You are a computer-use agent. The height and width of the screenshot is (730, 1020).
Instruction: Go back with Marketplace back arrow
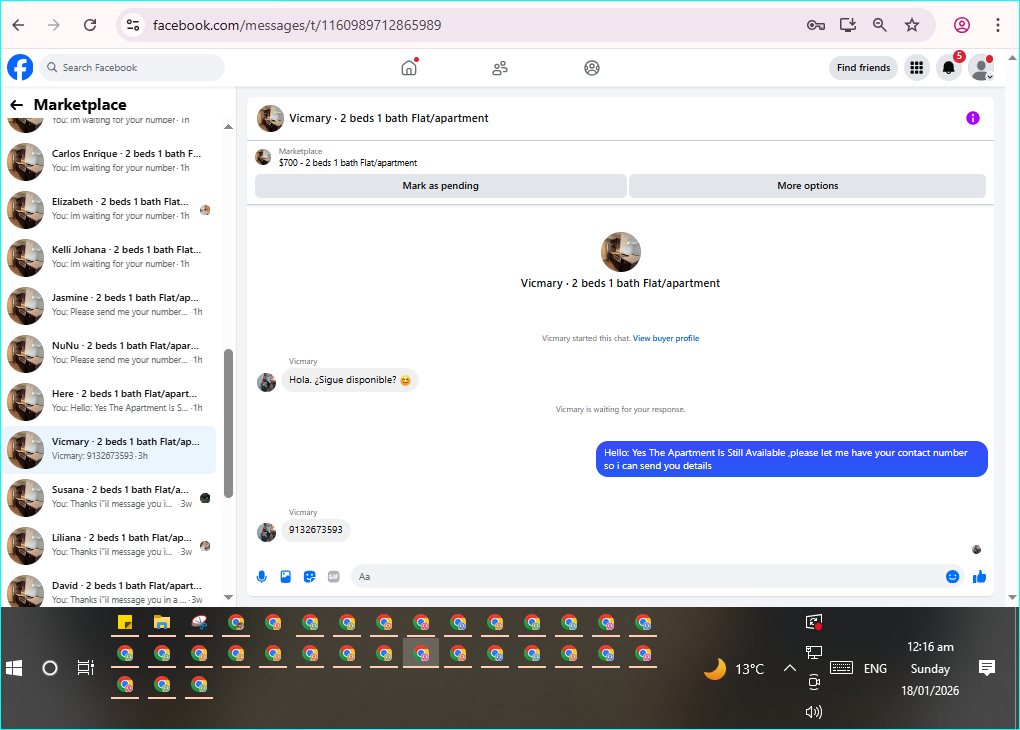pyautogui.click(x=17, y=105)
